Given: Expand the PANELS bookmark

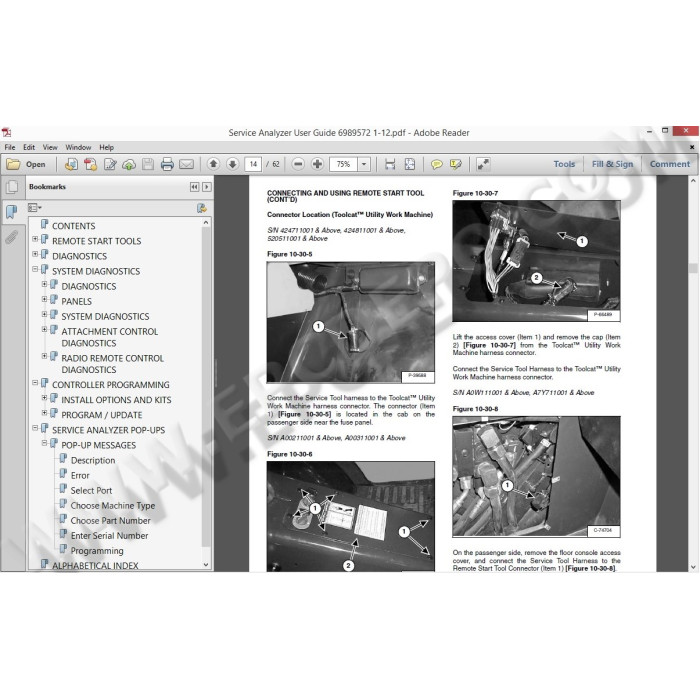Looking at the screenshot, I should tap(44, 300).
